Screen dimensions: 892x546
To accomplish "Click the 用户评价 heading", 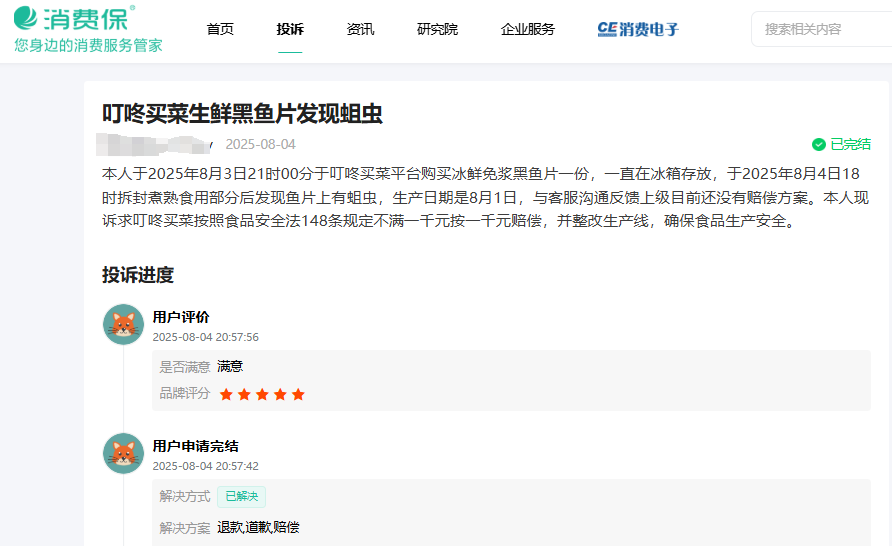I will [x=181, y=317].
